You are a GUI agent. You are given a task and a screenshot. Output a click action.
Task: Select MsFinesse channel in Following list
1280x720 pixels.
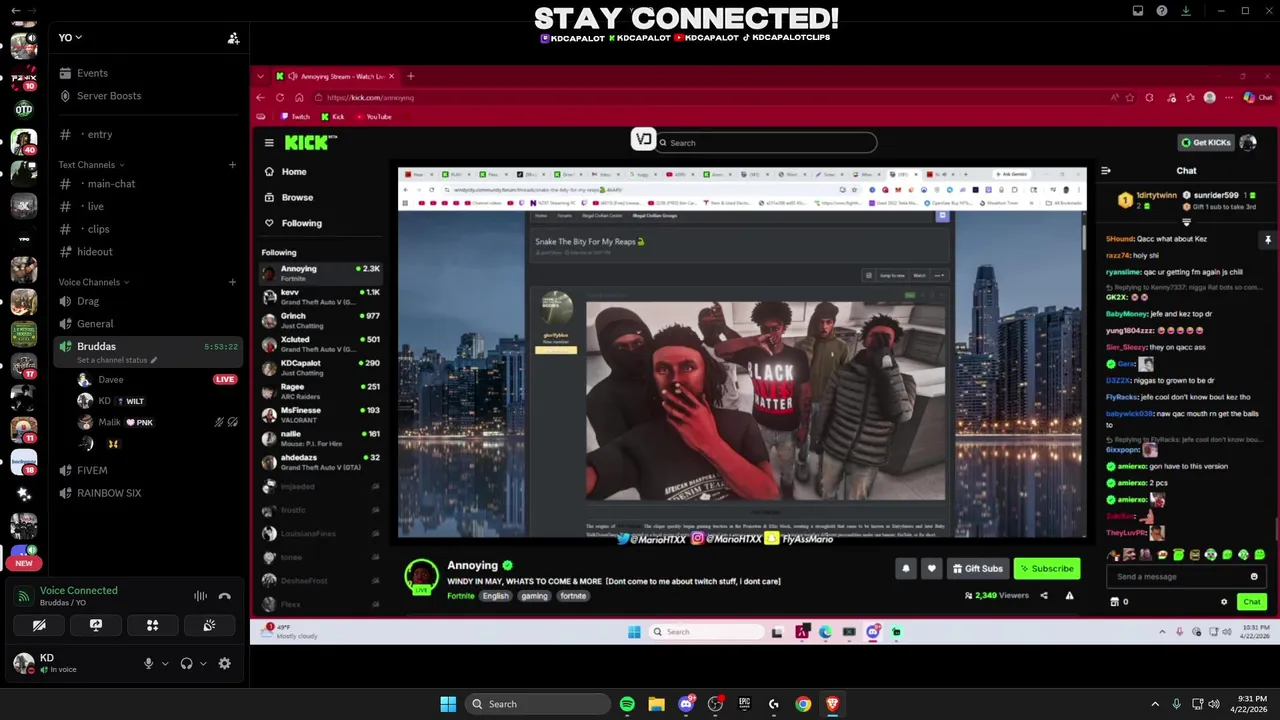click(x=320, y=414)
